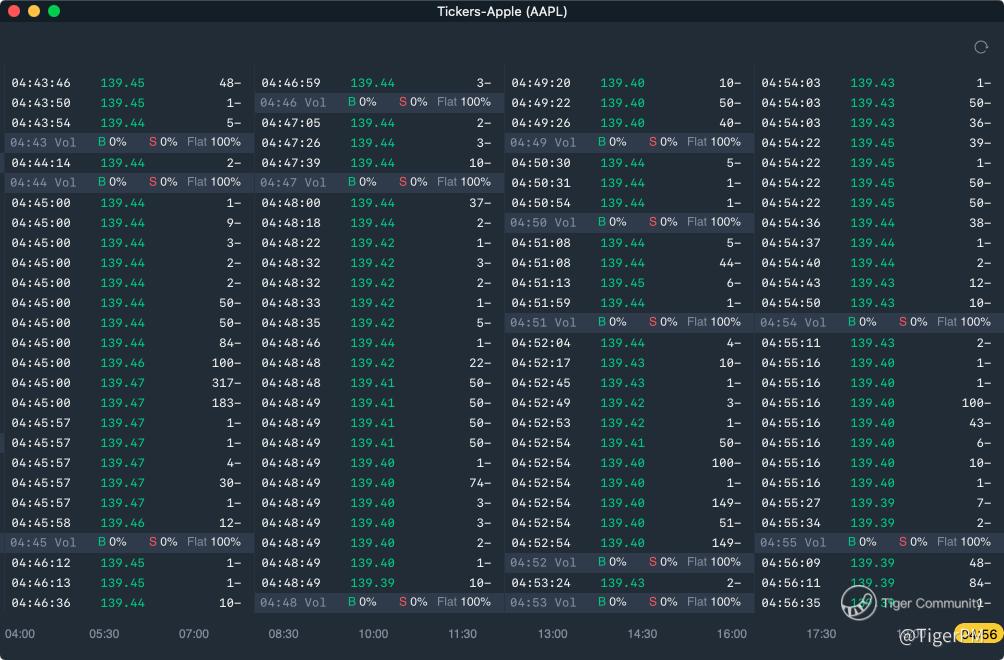The height and width of the screenshot is (660, 1004).
Task: Click the volume 317- in 04:45:00 row
Action: 227,383
